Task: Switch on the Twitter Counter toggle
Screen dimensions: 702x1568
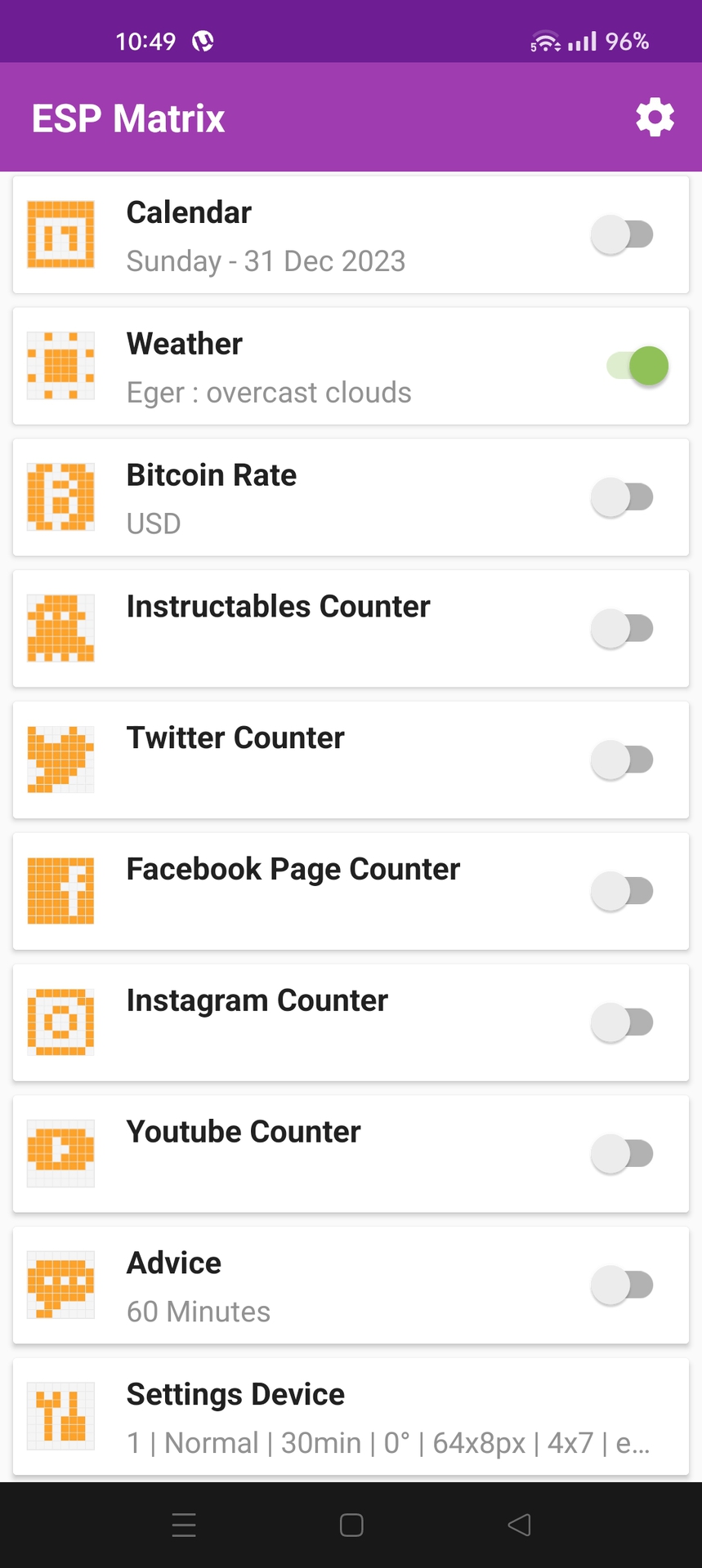Action: point(623,760)
